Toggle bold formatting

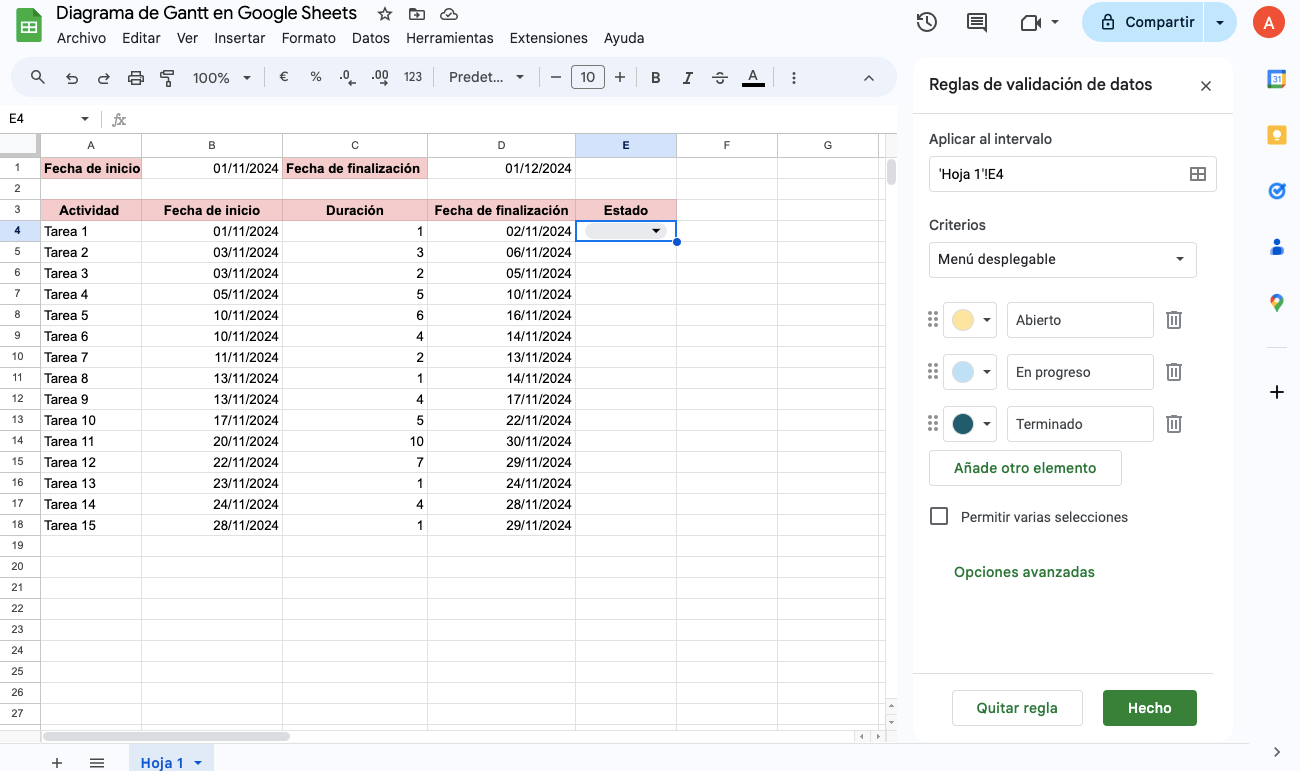tap(656, 77)
